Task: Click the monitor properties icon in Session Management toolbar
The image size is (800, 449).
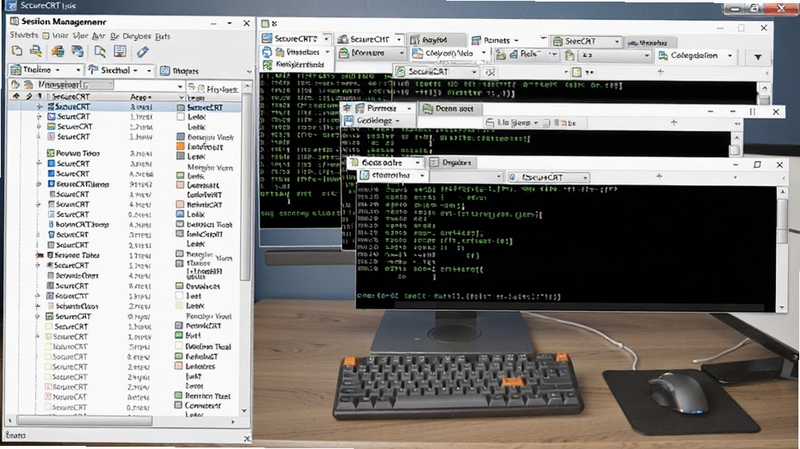Action: coord(120,51)
